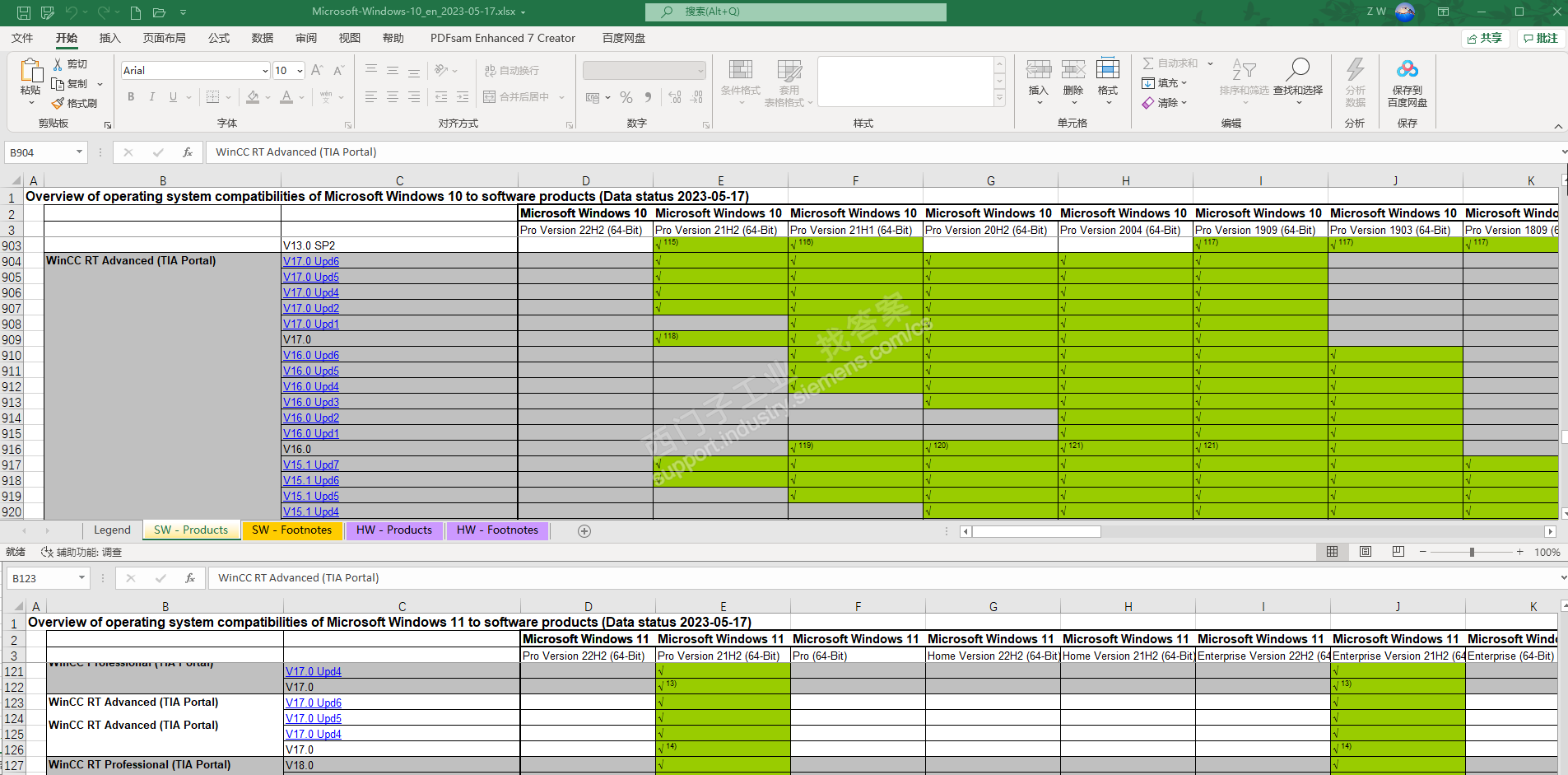The width and height of the screenshot is (1568, 775).
Task: Toggle Align Left alignment
Action: pos(371,97)
